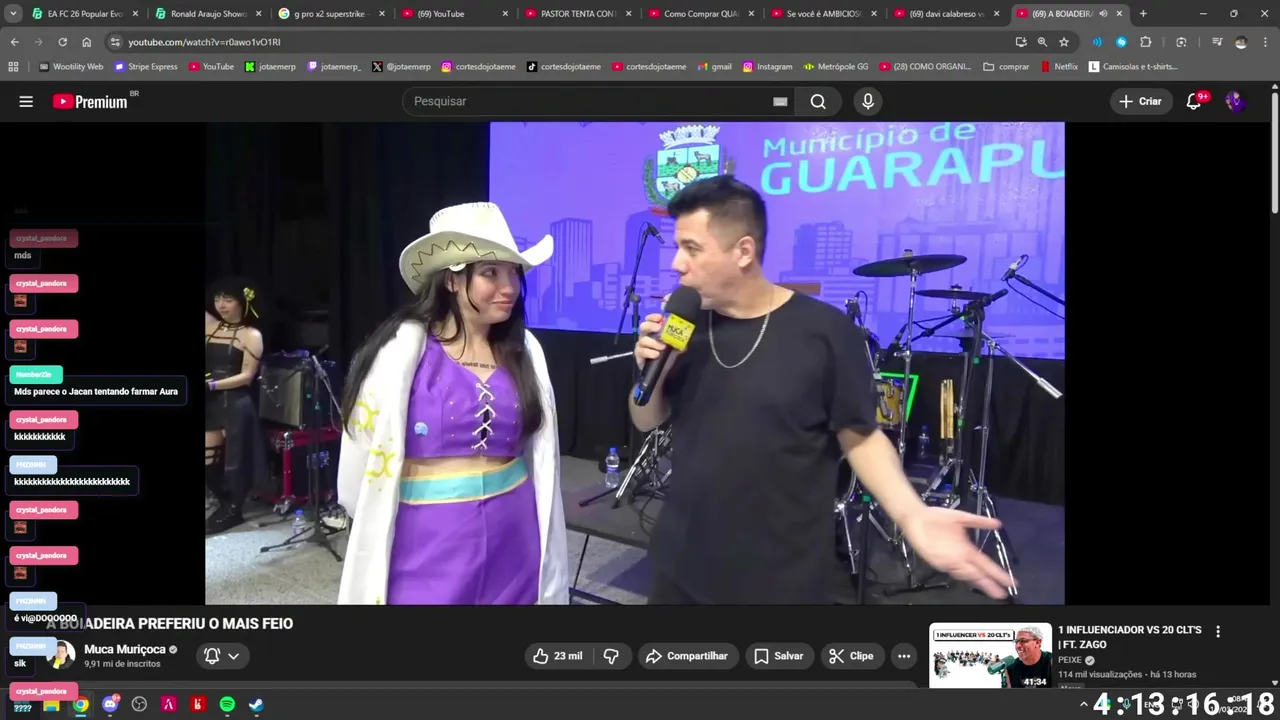
Task: Like the video with 23 mil likes
Action: (558, 656)
